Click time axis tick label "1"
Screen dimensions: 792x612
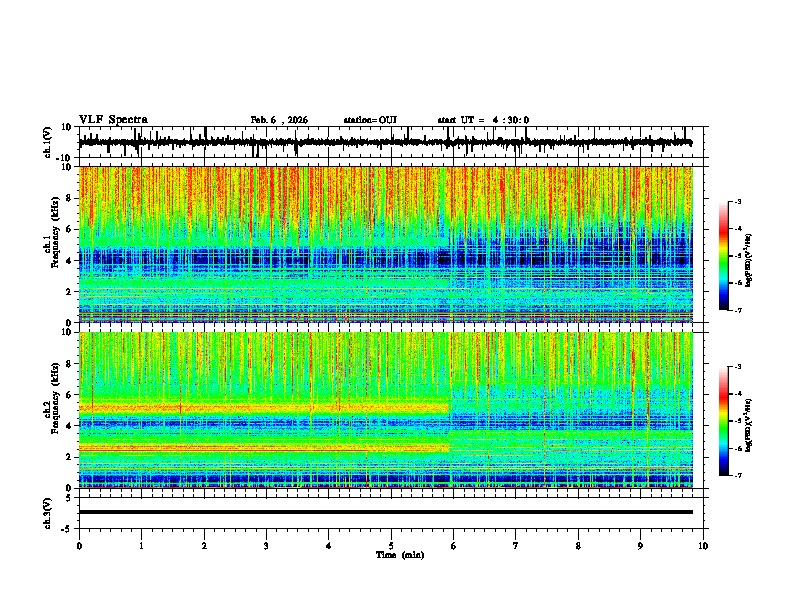pos(141,546)
